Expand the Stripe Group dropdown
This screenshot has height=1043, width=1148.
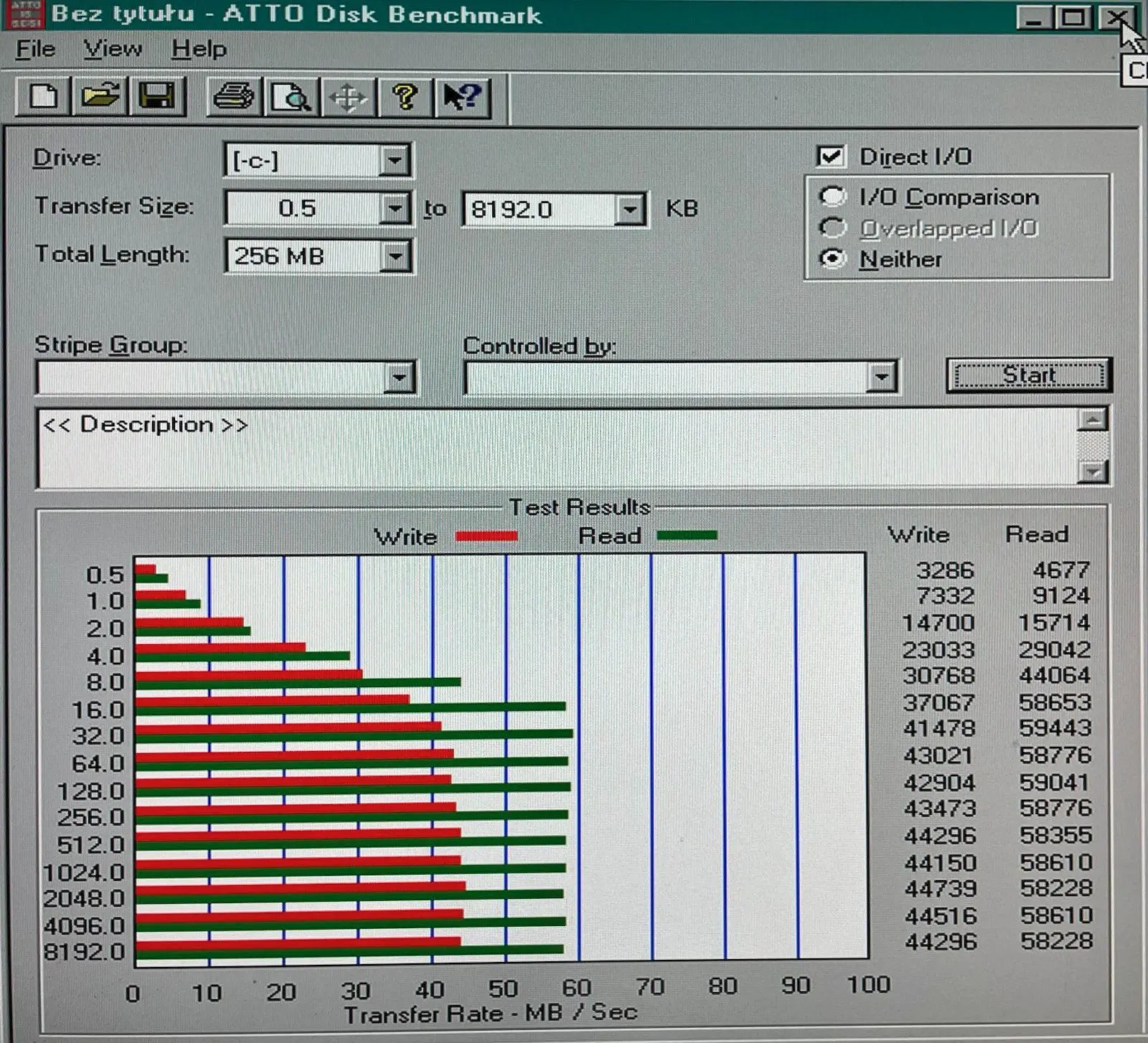point(399,377)
